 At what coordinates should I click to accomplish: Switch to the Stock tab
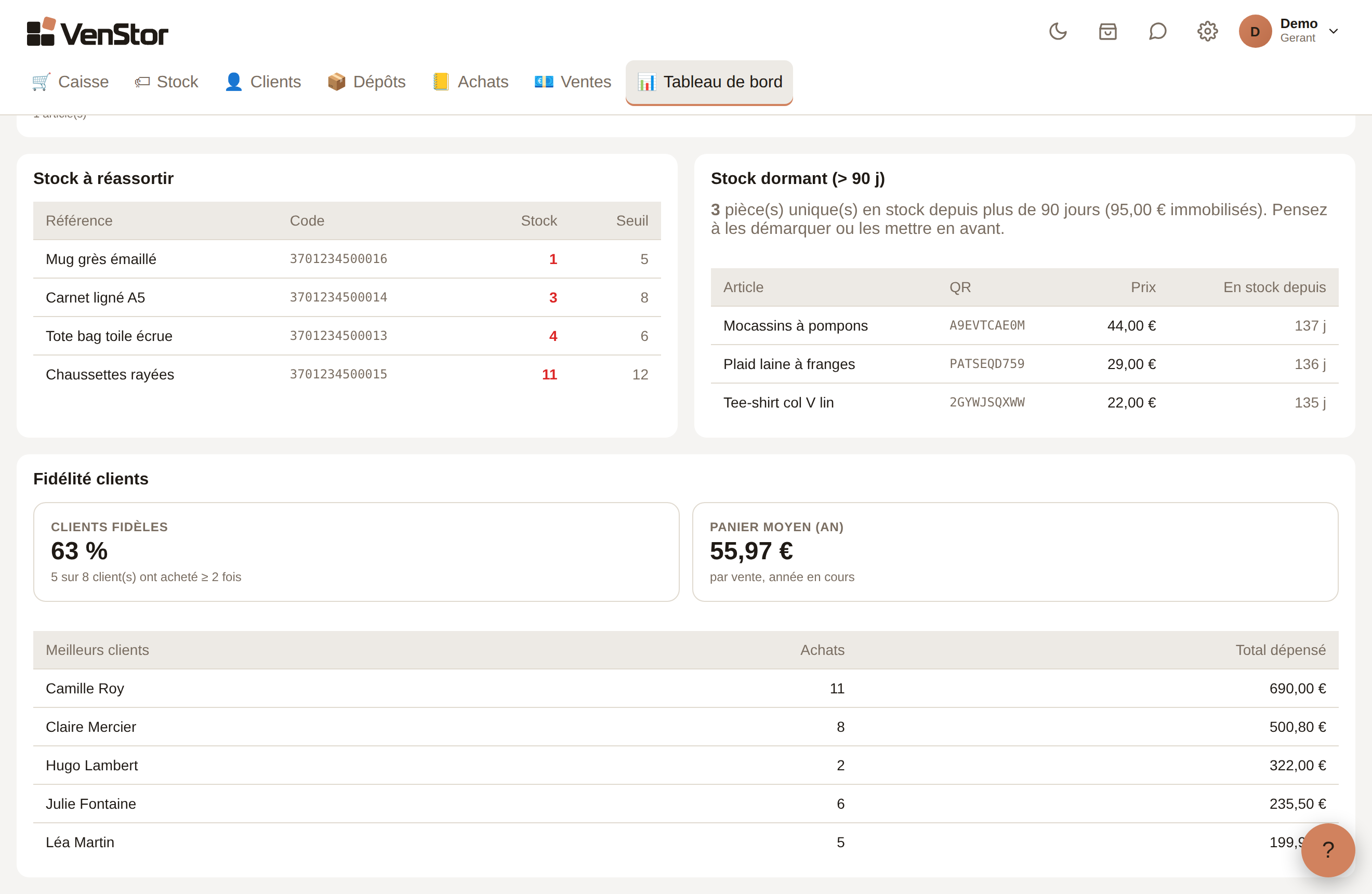[x=167, y=82]
